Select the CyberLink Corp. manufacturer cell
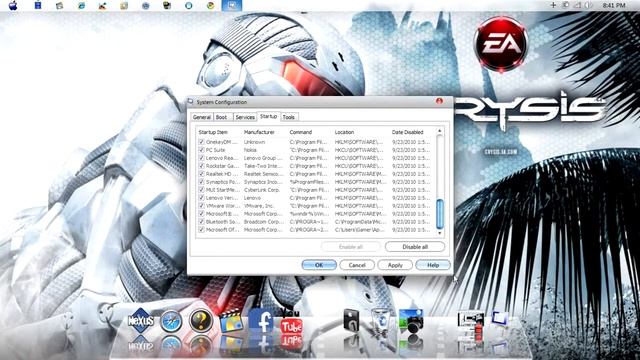This screenshot has width=640, height=360. coord(262,190)
